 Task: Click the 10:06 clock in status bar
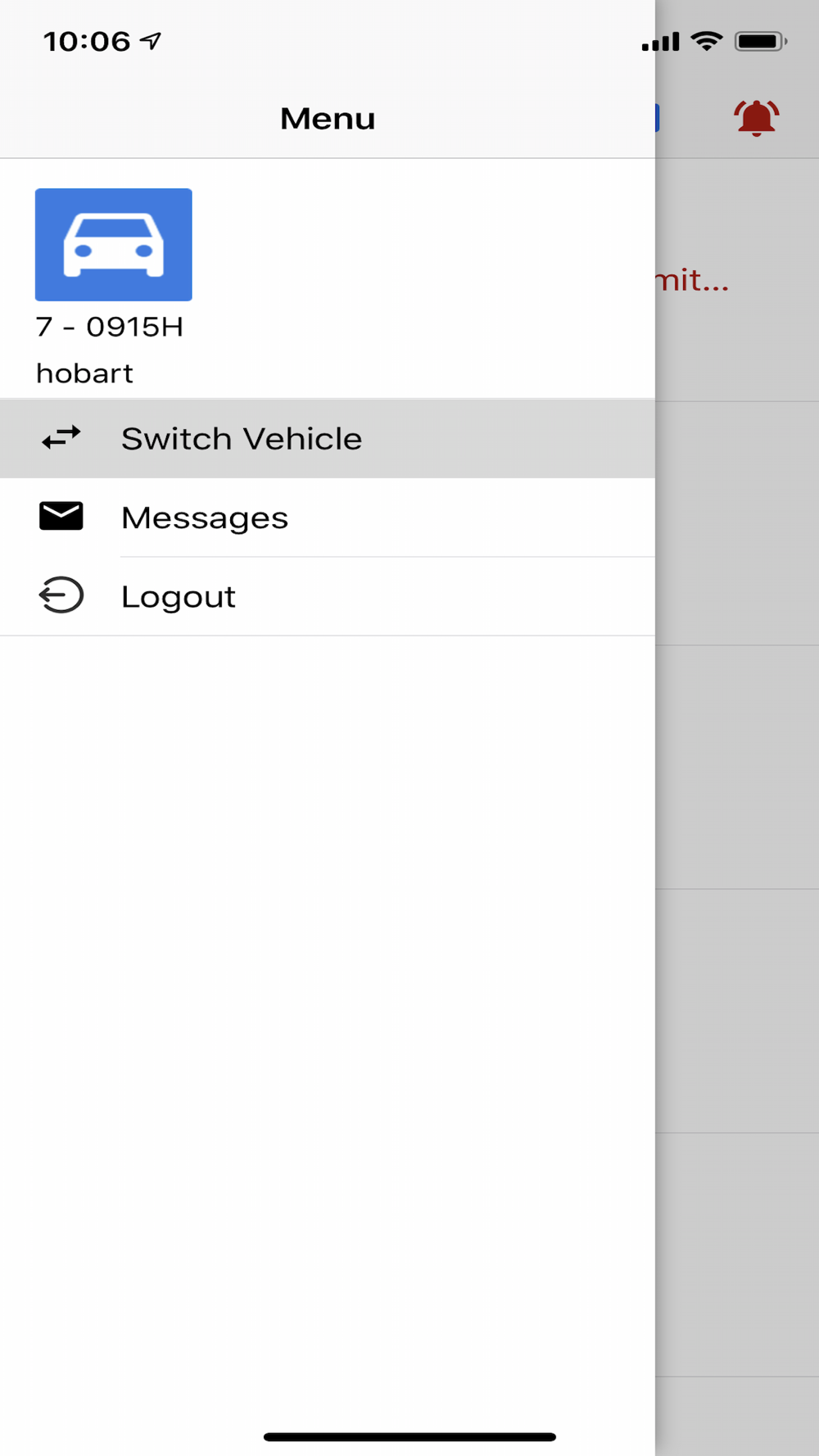click(87, 42)
